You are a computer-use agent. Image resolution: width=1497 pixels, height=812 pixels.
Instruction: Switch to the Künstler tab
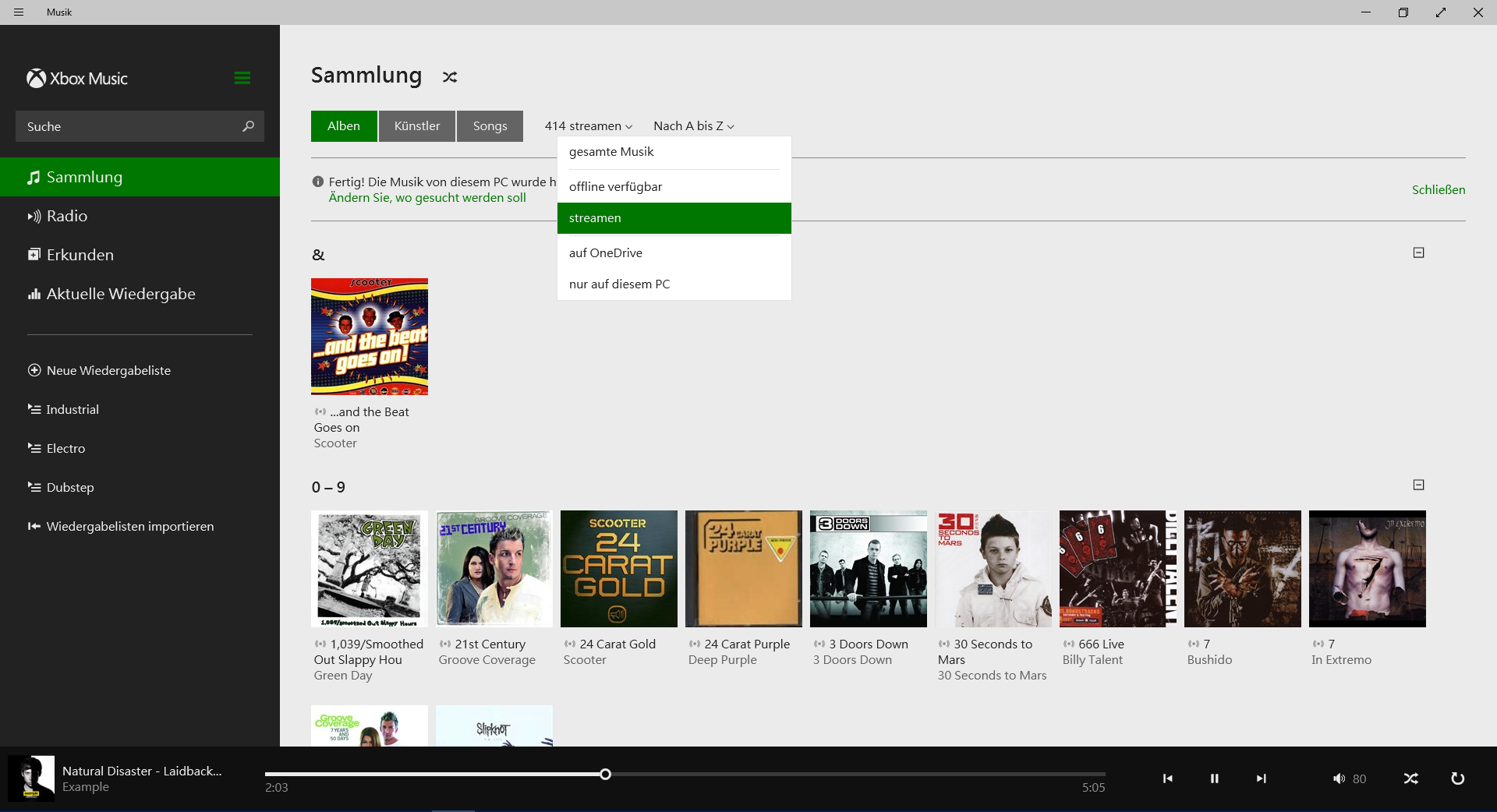tap(416, 126)
